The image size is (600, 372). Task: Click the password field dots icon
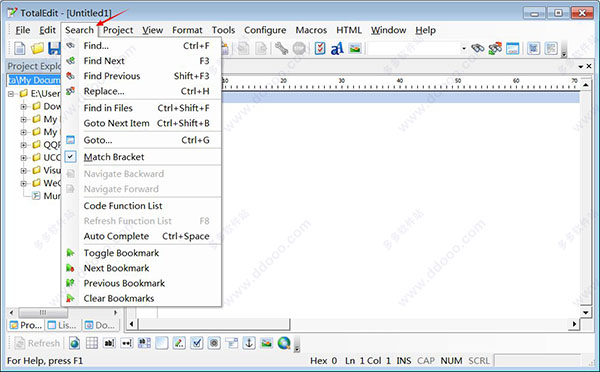(127, 343)
